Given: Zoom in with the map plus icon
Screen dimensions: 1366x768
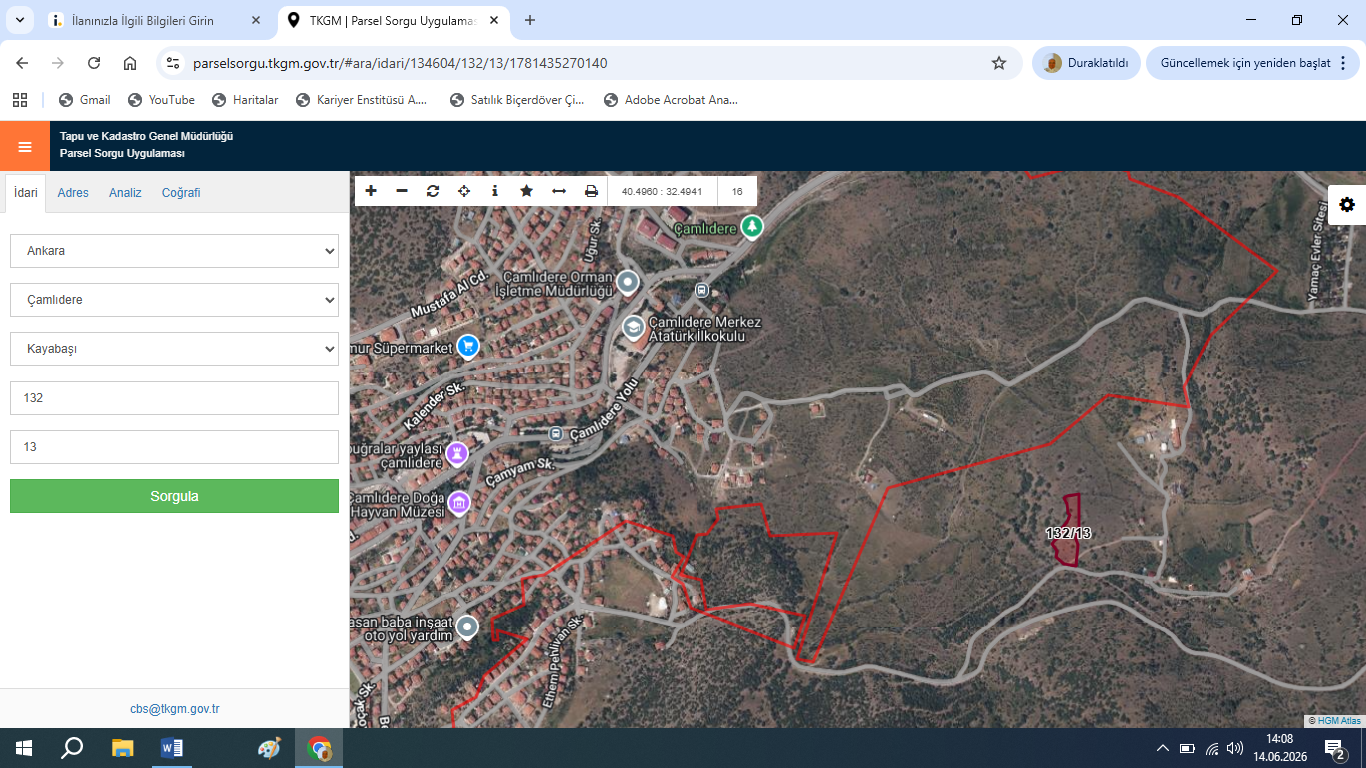Looking at the screenshot, I should coord(371,191).
